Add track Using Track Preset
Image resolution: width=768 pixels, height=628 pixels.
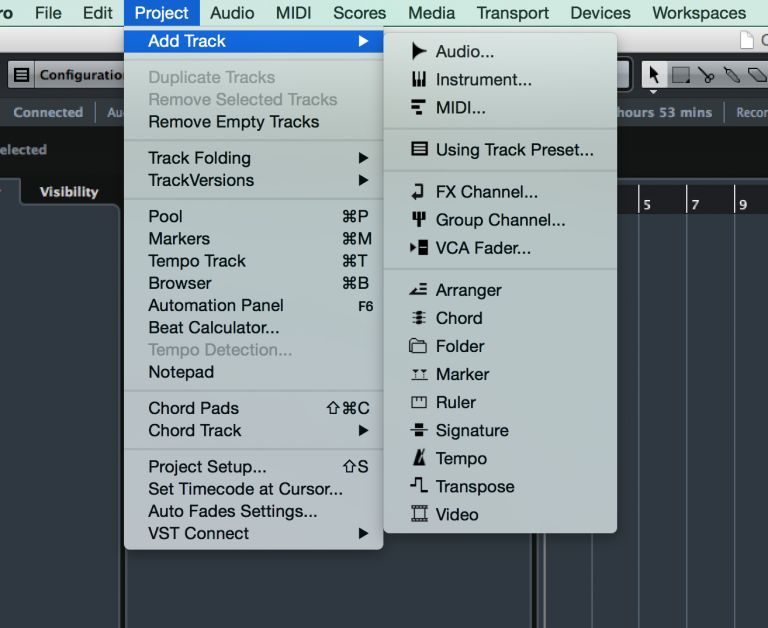pyautogui.click(x=500, y=149)
